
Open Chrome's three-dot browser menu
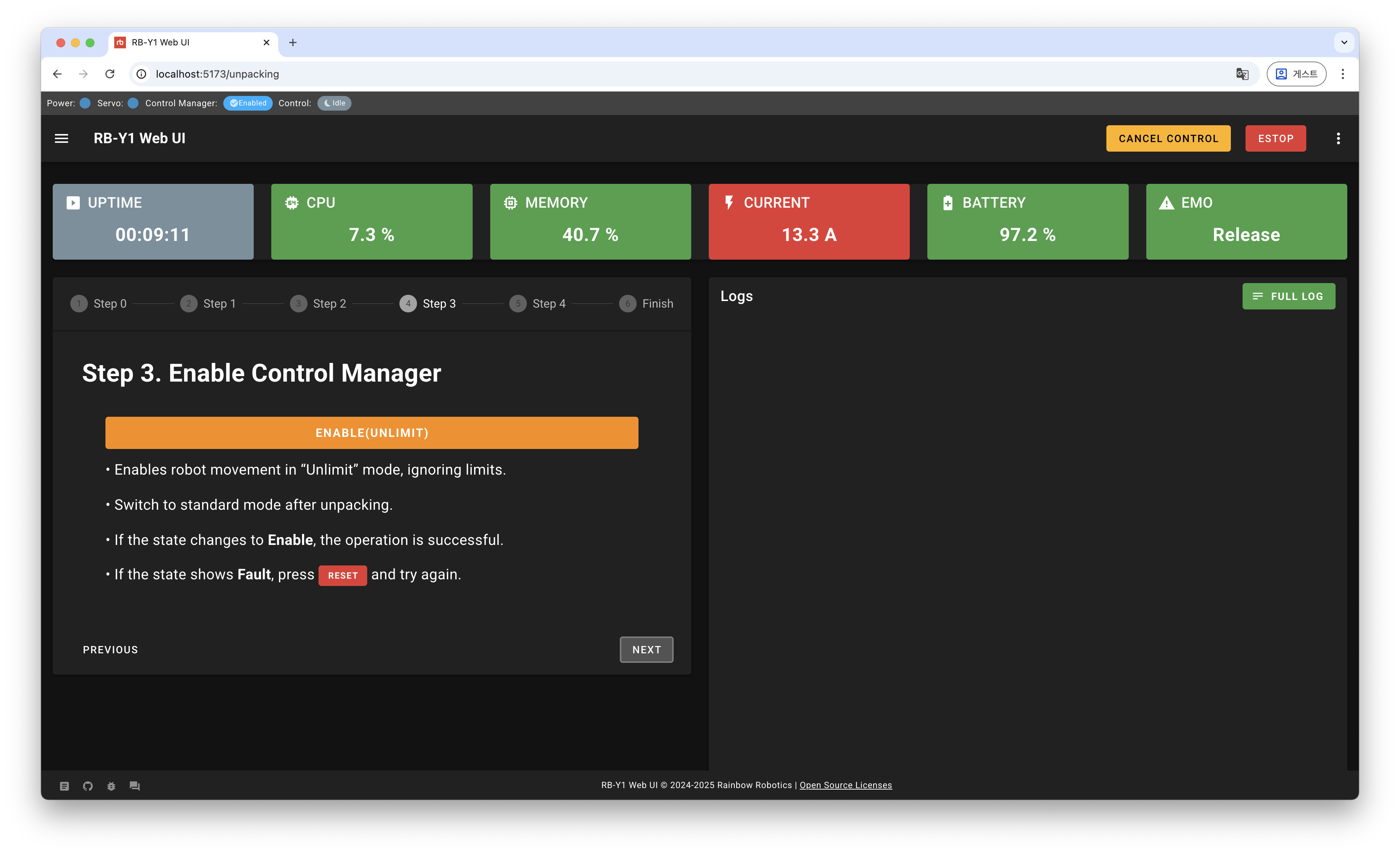coord(1343,74)
